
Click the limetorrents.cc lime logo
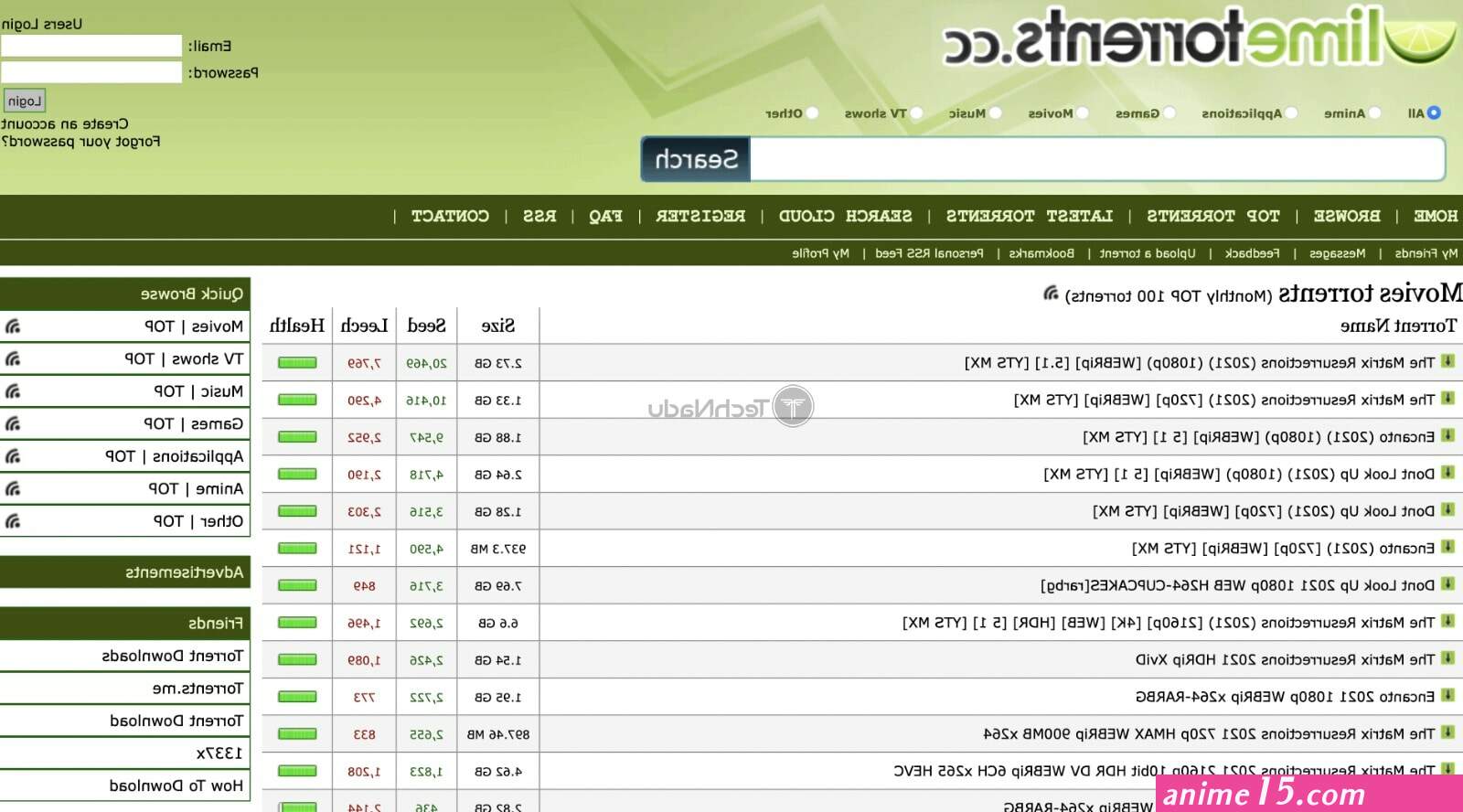pyautogui.click(x=1198, y=37)
